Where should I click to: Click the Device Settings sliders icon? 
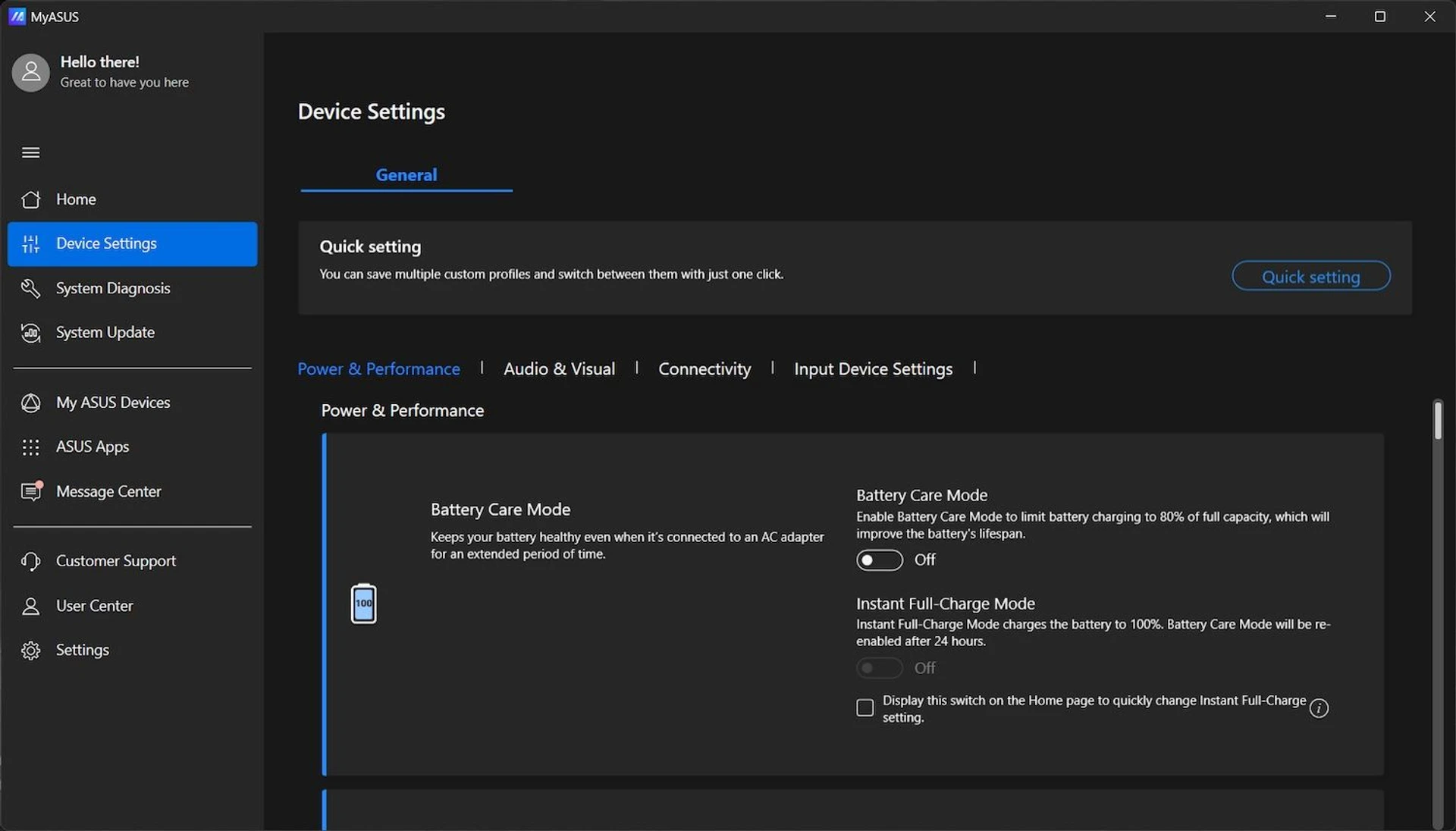tap(31, 243)
